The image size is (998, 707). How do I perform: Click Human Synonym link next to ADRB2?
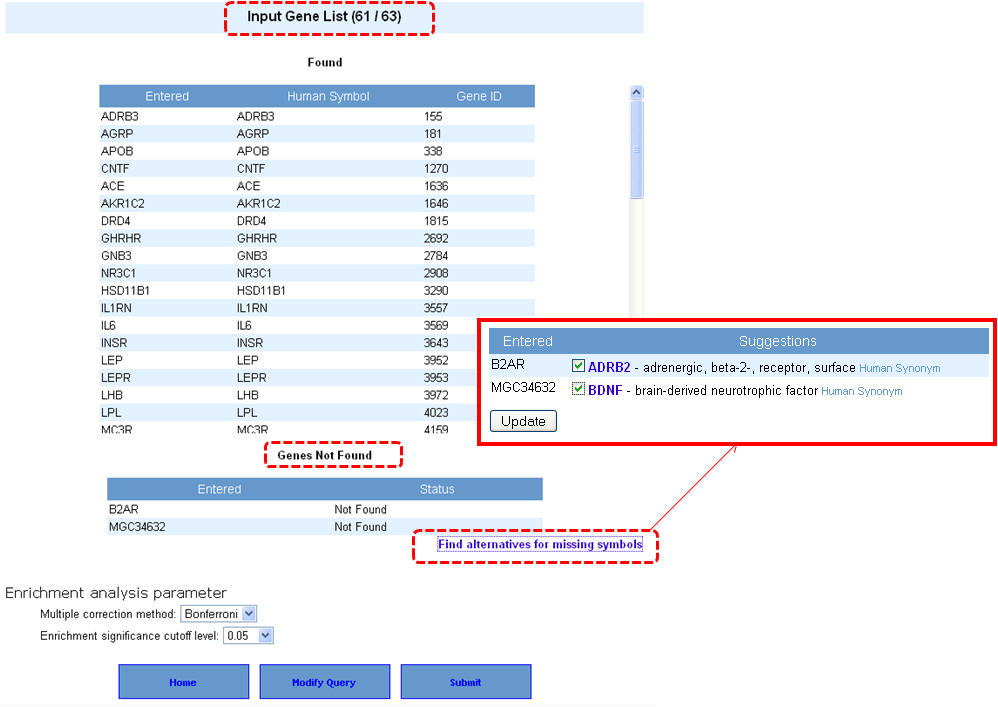click(x=899, y=368)
